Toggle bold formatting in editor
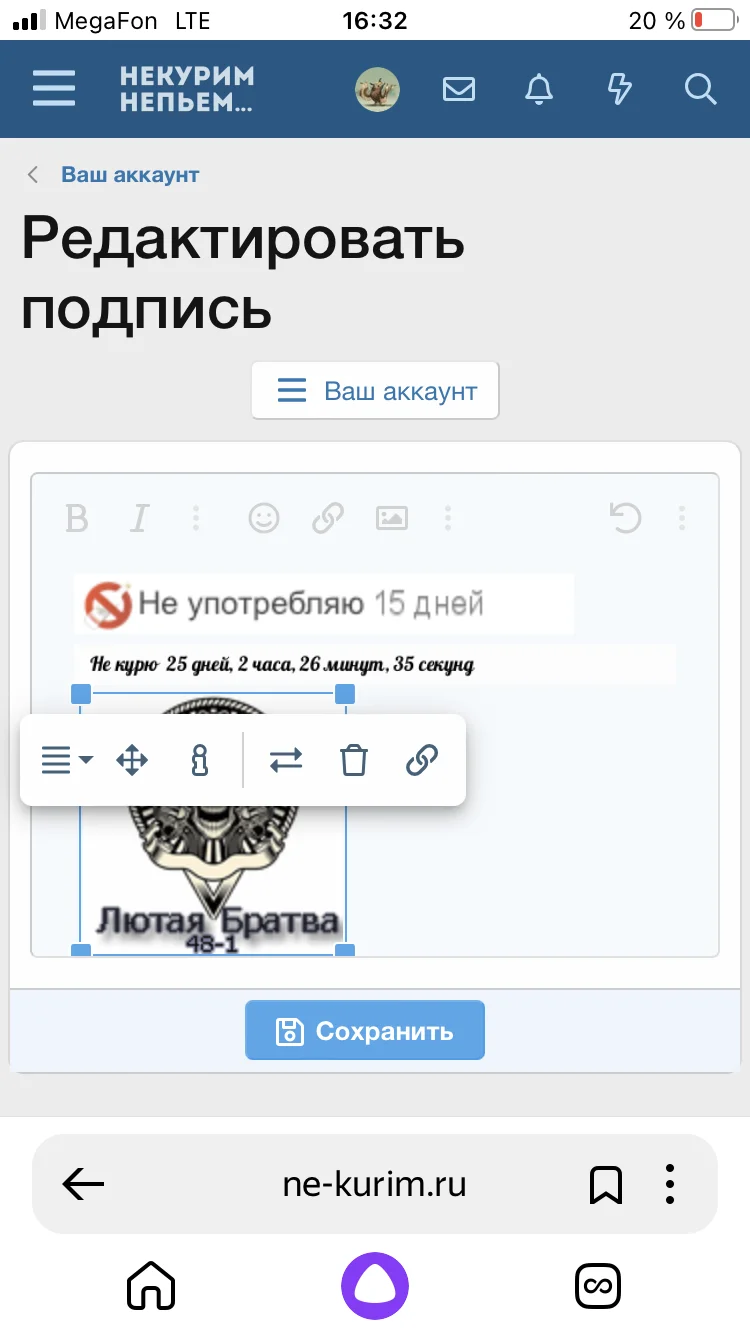 pos(77,518)
